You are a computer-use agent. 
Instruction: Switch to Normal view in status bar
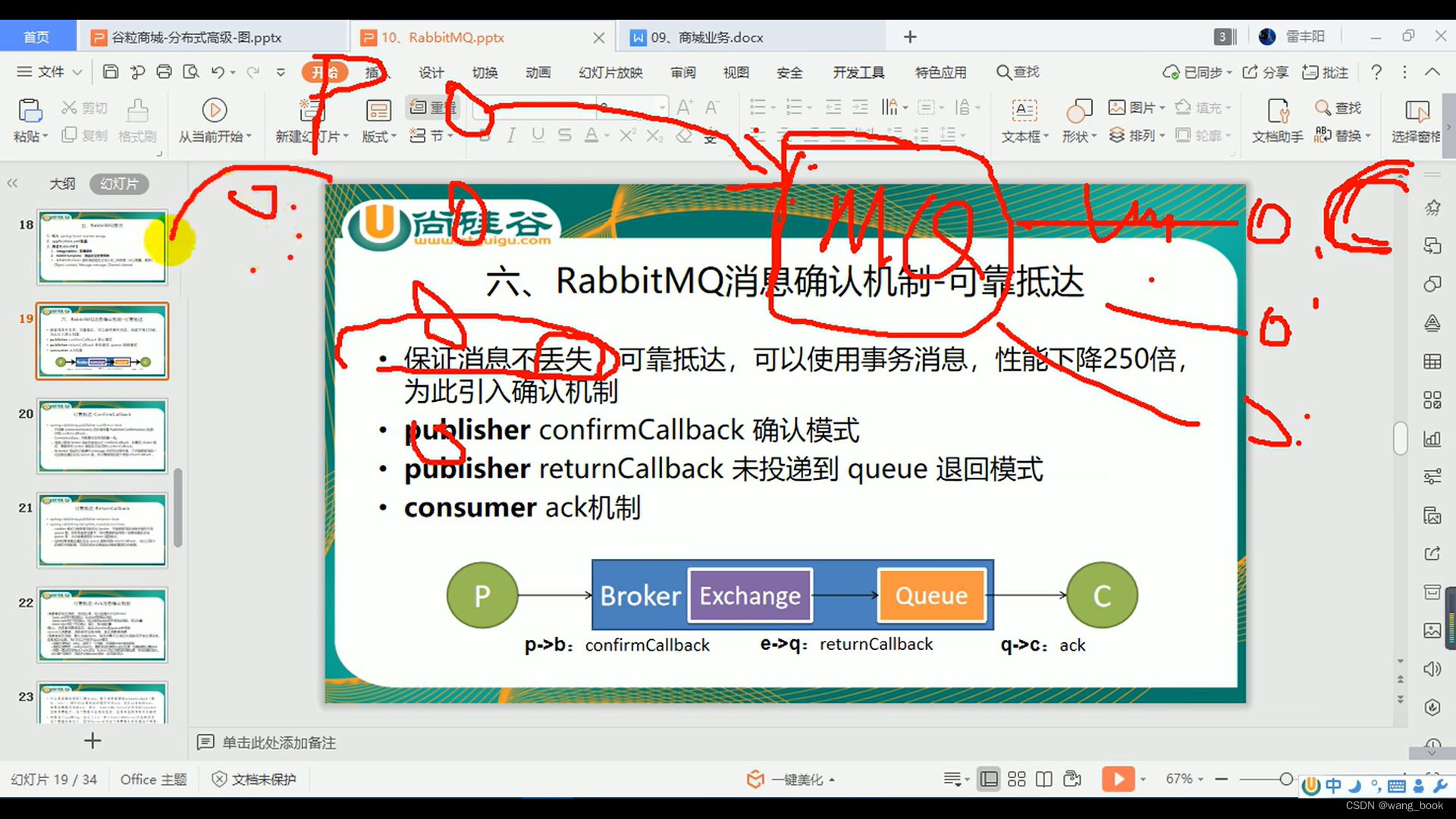tap(989, 779)
